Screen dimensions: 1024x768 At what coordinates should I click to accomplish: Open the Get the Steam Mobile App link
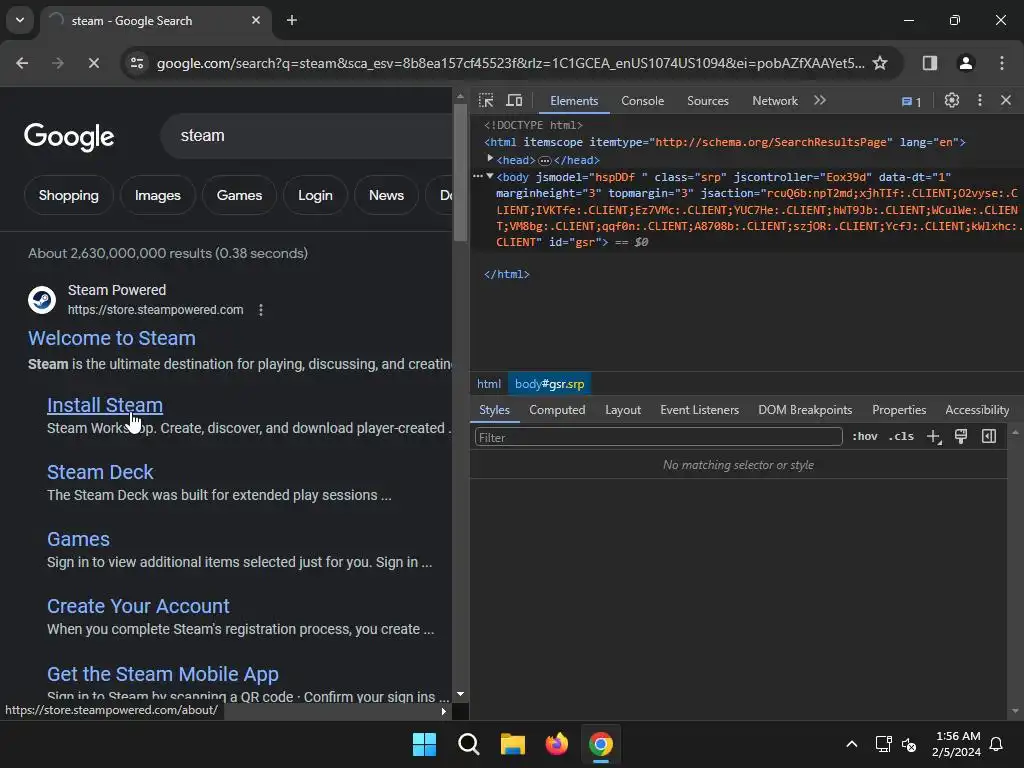163,674
